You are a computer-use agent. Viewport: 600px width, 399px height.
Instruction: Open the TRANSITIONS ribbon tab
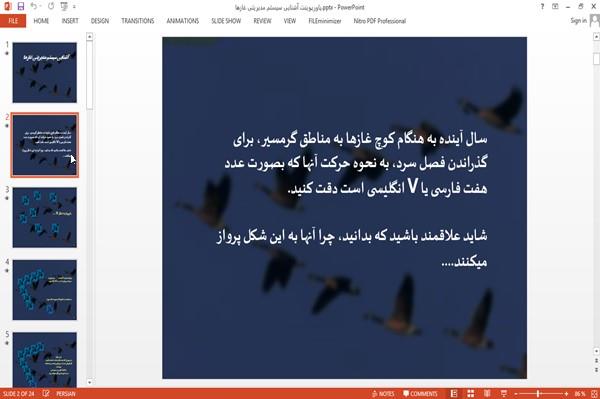[137, 21]
